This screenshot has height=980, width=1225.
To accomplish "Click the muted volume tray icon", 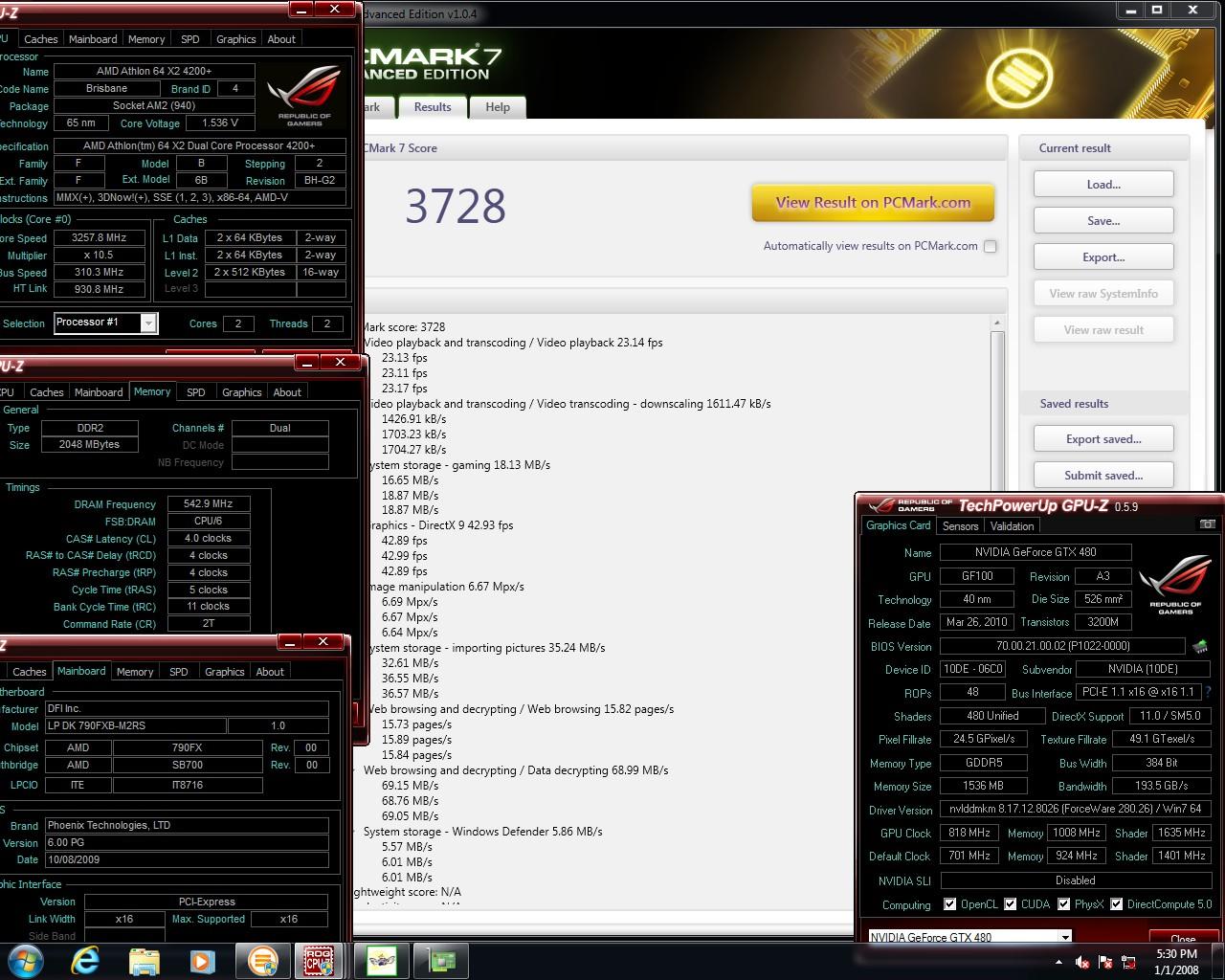I will 1082,962.
